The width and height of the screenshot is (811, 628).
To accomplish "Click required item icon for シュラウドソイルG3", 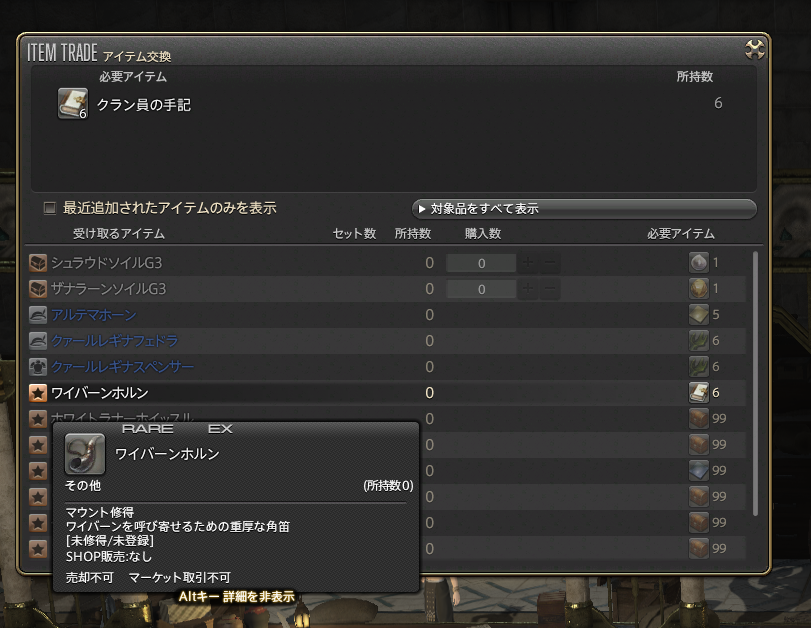I will click(699, 262).
